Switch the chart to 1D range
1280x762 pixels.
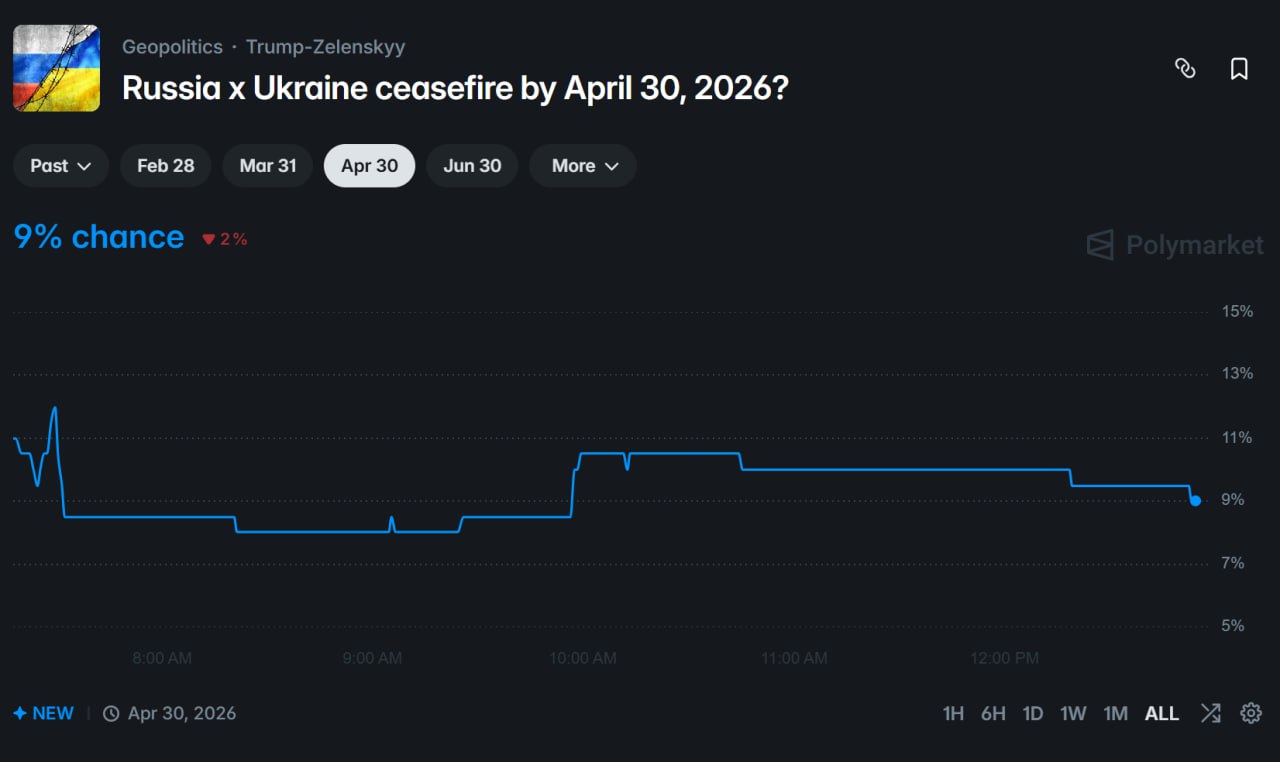pyautogui.click(x=1033, y=713)
